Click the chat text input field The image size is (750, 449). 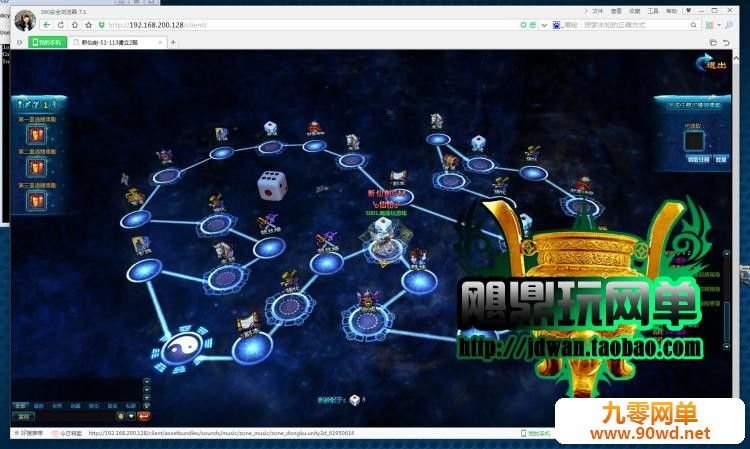tap(75, 416)
